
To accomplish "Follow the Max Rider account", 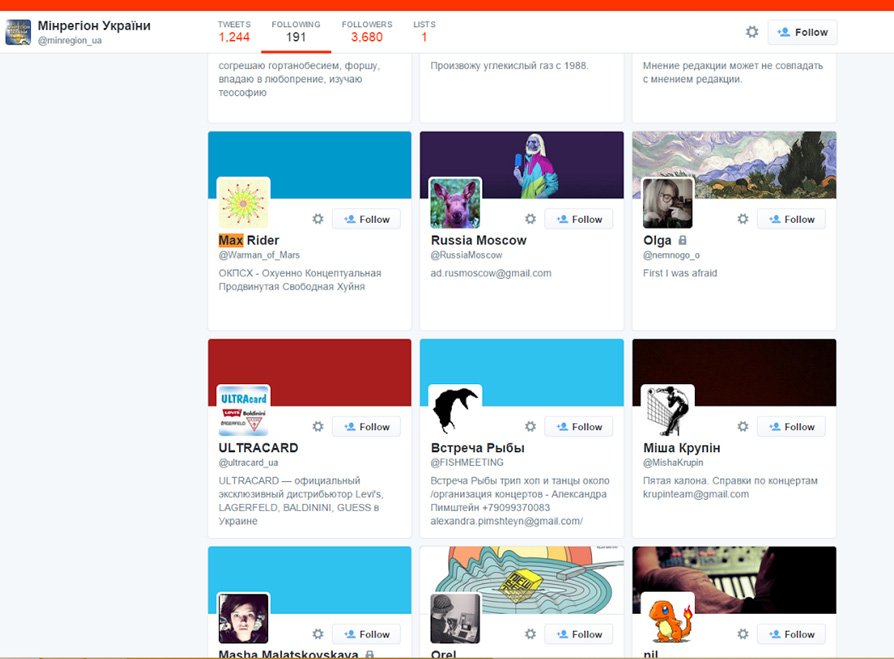I will coord(366,219).
